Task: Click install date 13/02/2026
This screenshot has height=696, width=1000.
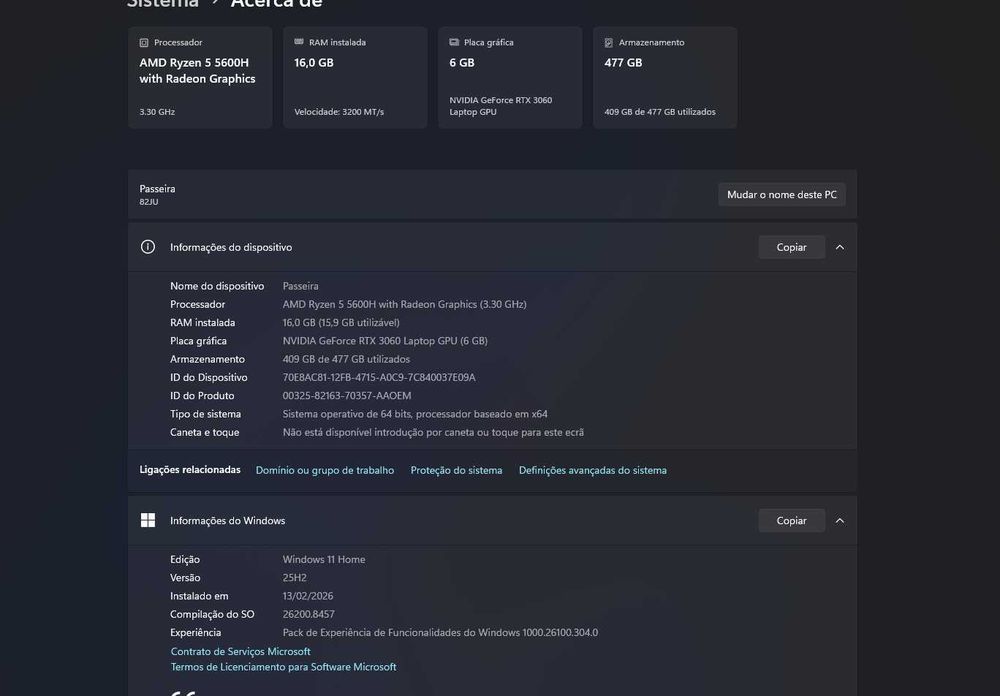Action: 308,596
